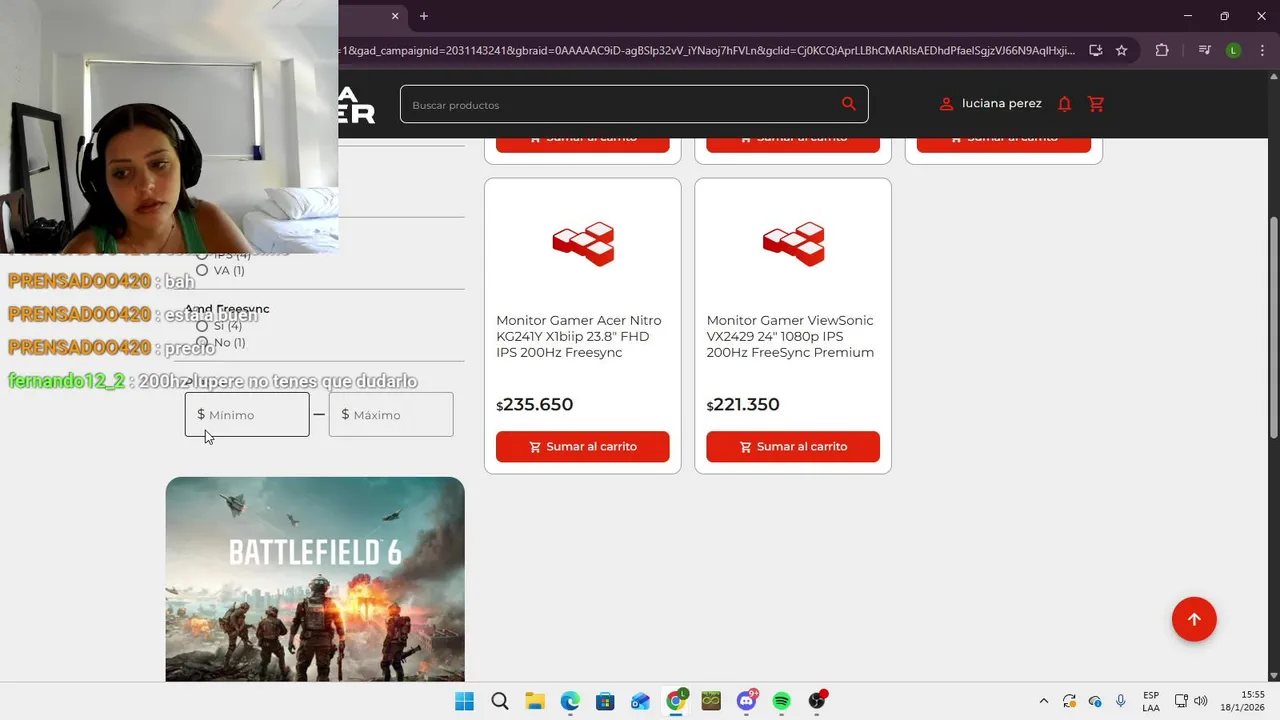Click the ViewSonic product image placeholder
Screen dimensions: 1280x720
pos(793,244)
